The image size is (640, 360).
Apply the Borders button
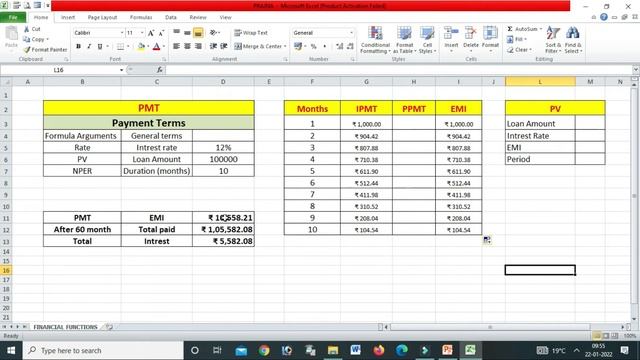pos(120,47)
